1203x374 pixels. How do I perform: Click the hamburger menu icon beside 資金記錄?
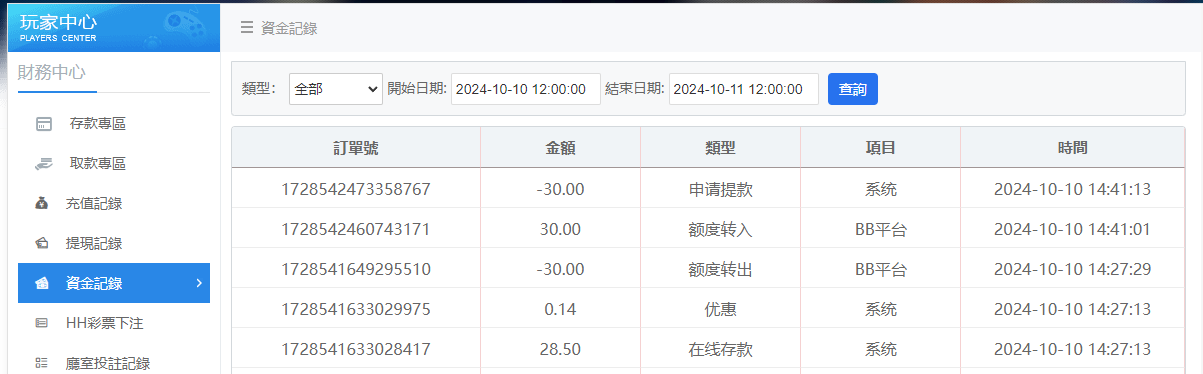tap(246, 28)
